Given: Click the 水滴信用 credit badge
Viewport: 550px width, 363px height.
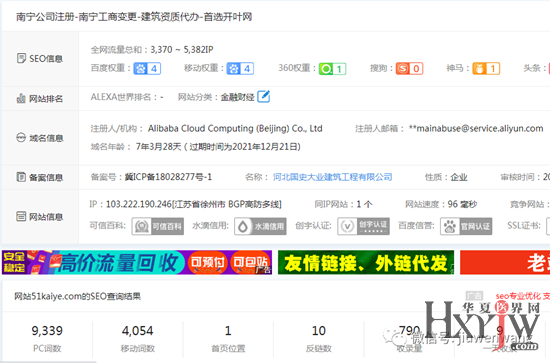Looking at the screenshot, I should point(260,226).
